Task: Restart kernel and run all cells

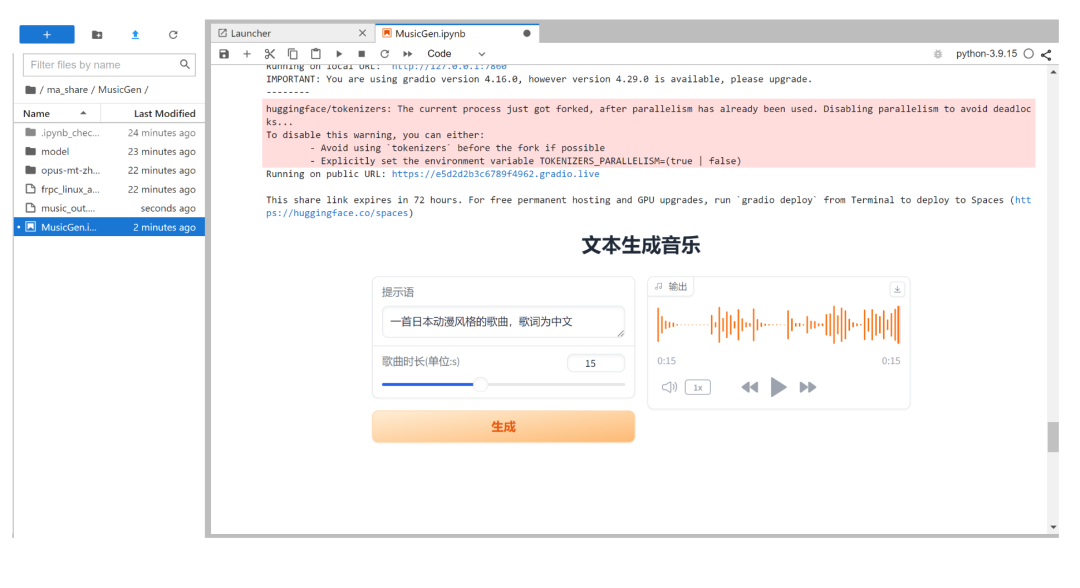Action: point(408,54)
